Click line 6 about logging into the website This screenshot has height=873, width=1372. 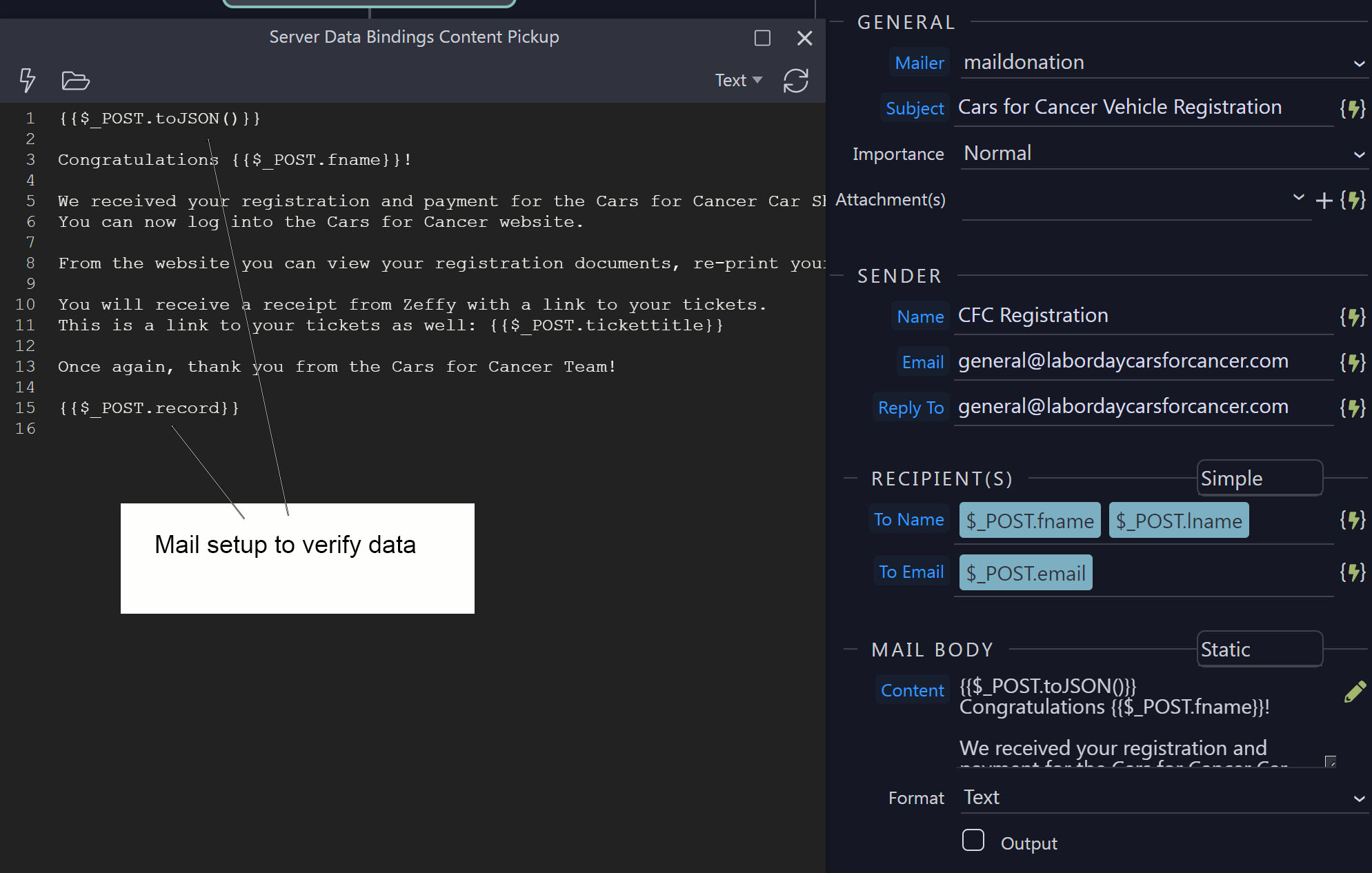pos(321,222)
